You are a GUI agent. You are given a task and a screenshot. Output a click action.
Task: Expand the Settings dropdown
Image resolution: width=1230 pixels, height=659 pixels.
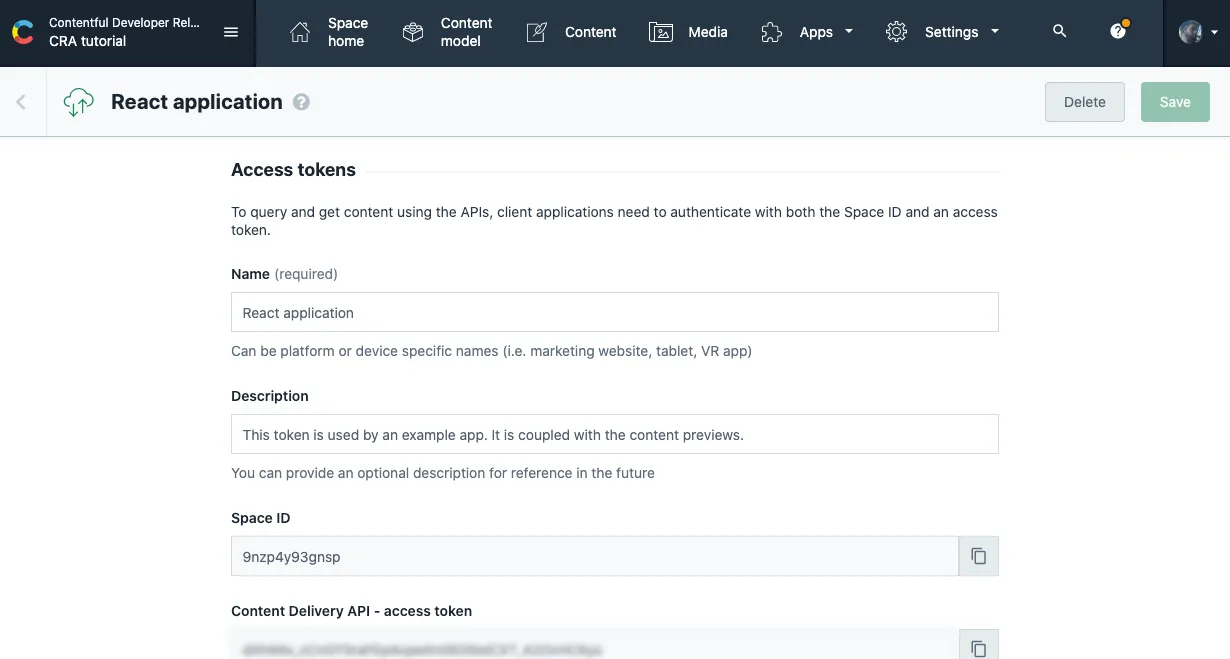click(x=942, y=32)
